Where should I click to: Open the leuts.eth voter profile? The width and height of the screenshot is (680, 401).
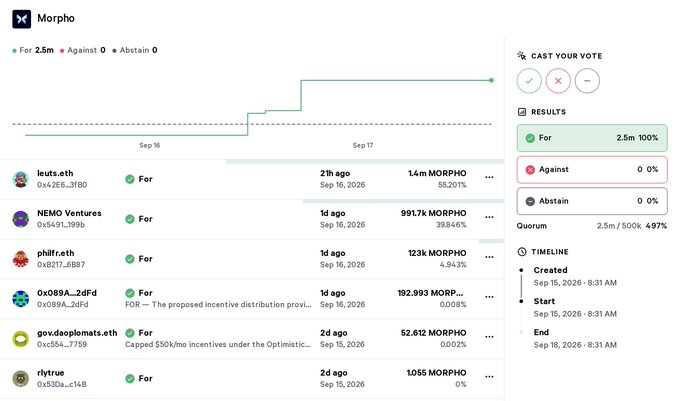point(55,173)
